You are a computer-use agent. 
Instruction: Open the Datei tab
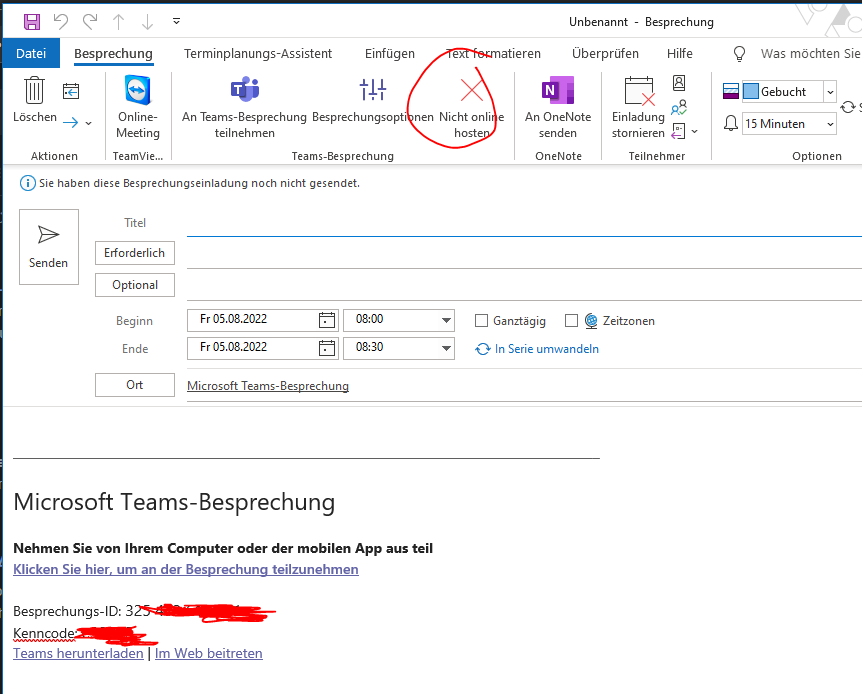pyautogui.click(x=31, y=53)
